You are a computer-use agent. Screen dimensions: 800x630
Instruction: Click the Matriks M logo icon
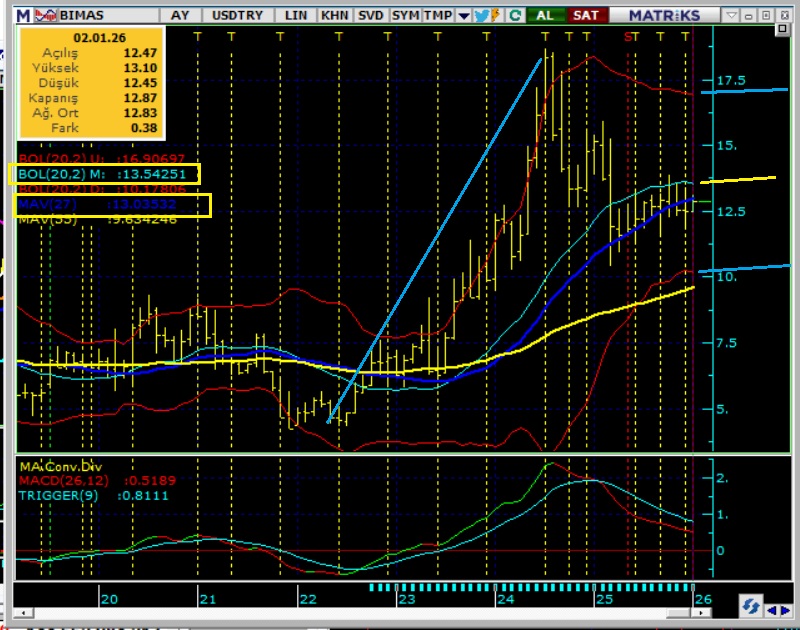(x=22, y=16)
